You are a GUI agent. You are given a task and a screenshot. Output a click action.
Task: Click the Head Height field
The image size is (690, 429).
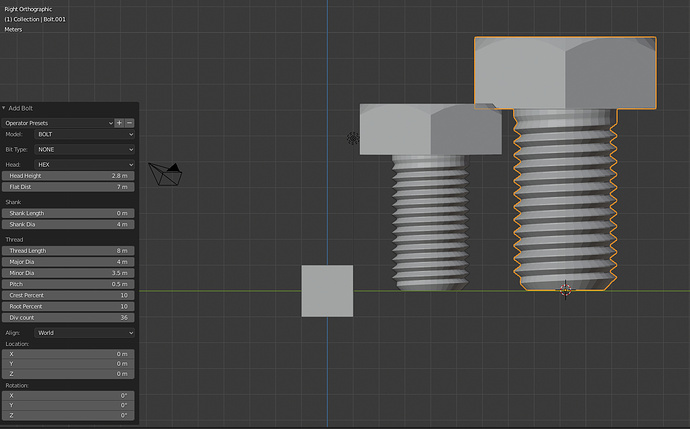(68, 176)
